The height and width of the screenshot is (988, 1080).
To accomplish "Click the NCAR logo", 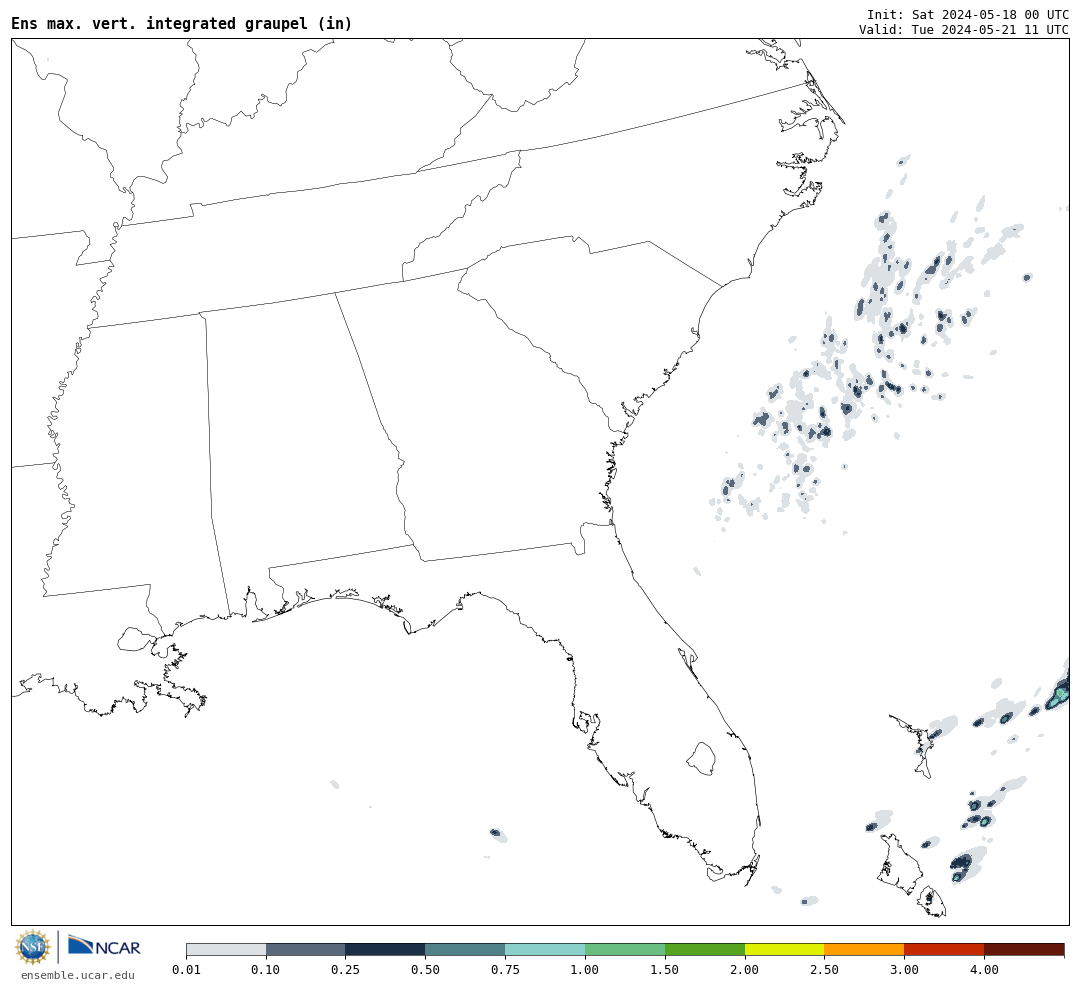I will point(104,946).
